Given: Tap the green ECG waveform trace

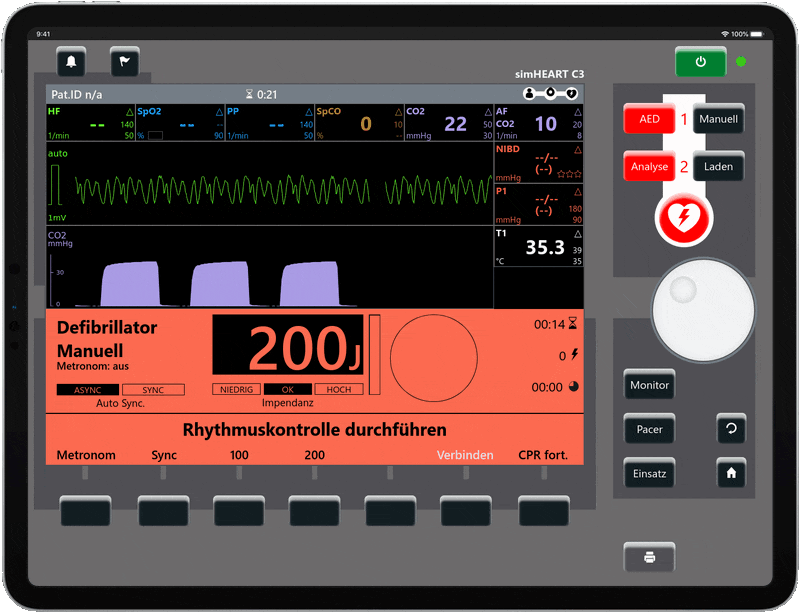Looking at the screenshot, I should pos(283,190).
